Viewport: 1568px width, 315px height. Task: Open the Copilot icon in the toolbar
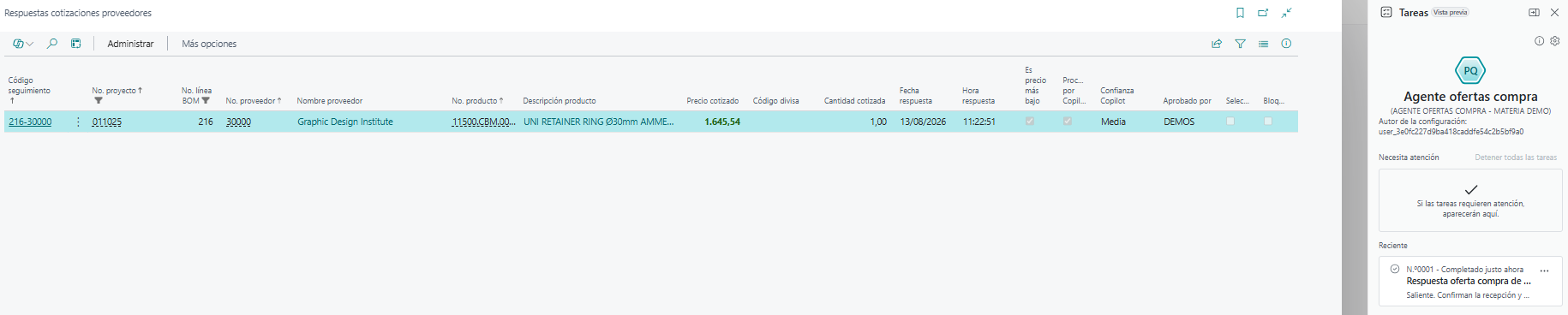(18, 44)
